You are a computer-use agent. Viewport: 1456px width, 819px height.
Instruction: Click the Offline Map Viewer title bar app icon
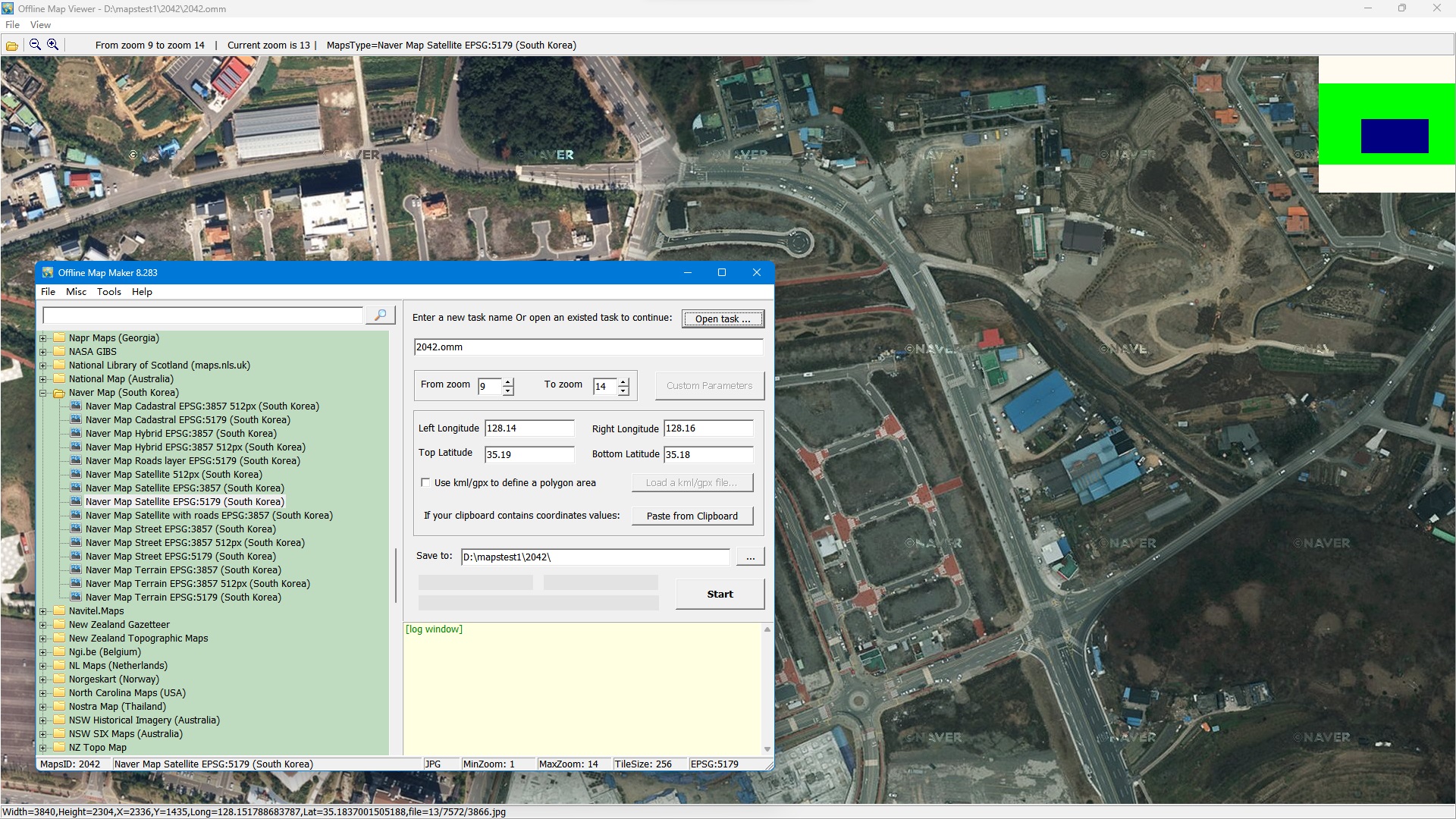coord(8,8)
